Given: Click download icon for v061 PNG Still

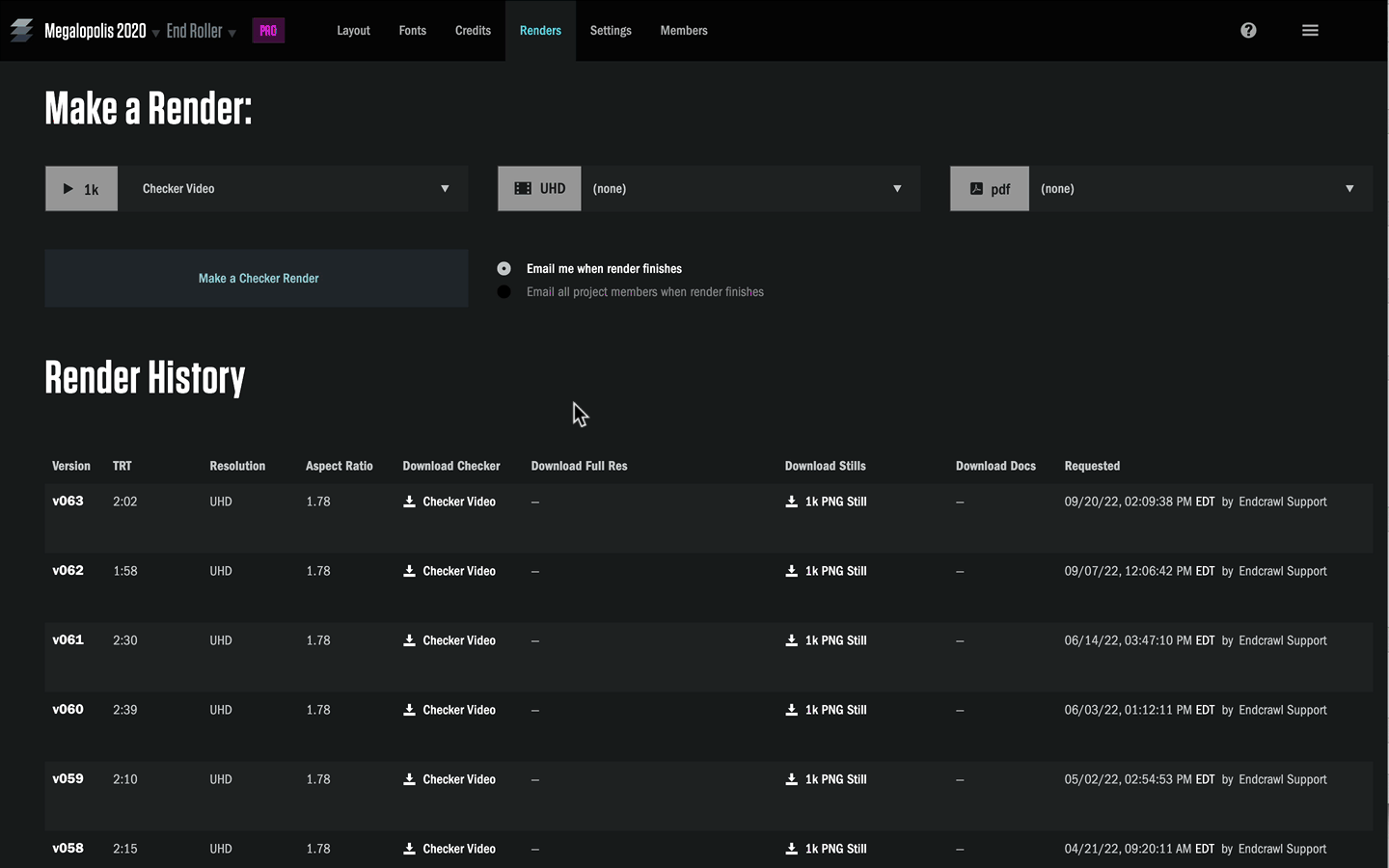Looking at the screenshot, I should point(792,640).
